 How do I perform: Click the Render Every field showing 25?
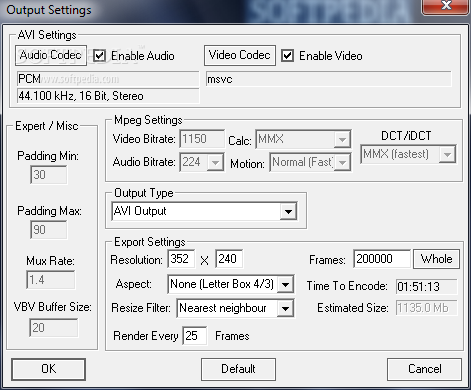pos(195,336)
